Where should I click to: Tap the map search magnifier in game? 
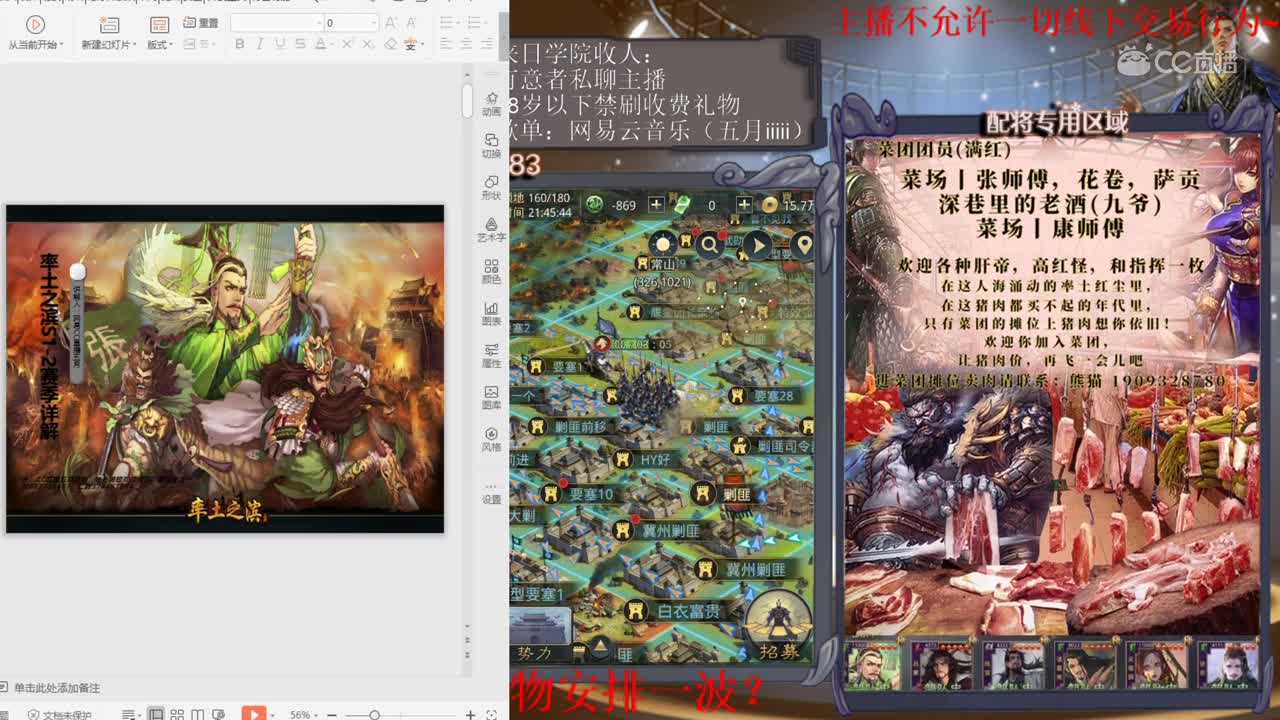pyautogui.click(x=710, y=244)
